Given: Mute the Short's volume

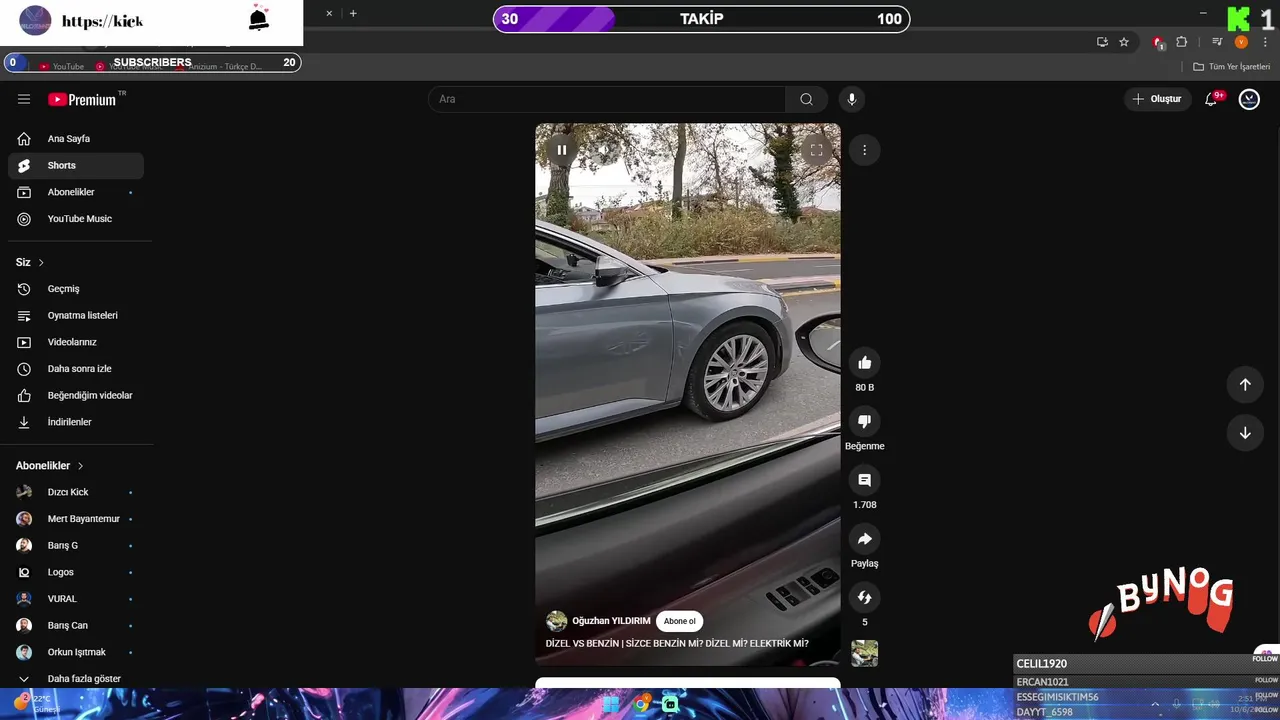Looking at the screenshot, I should tap(603, 150).
